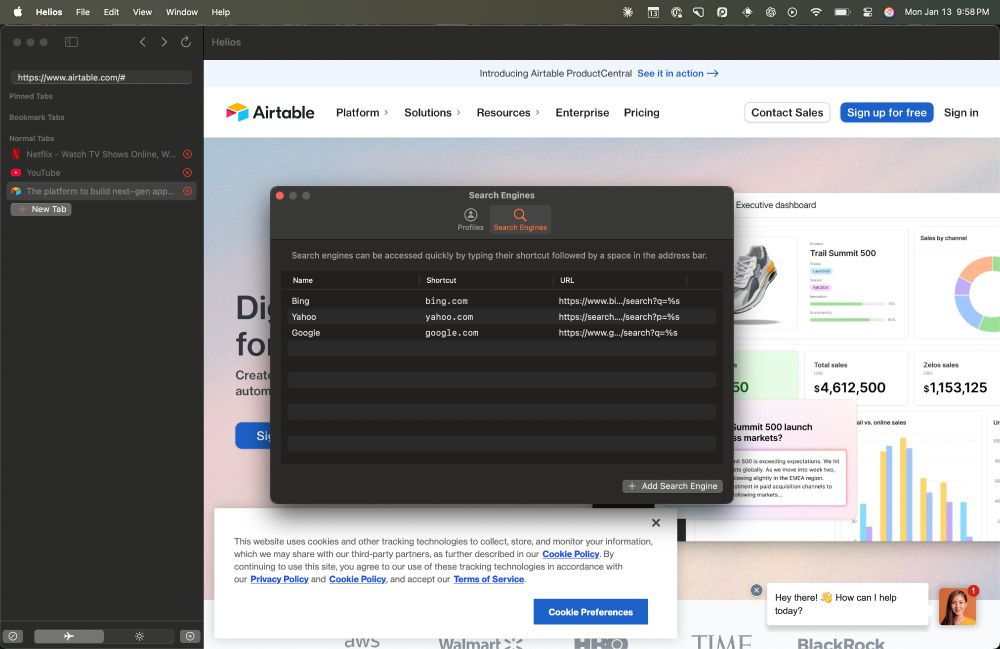The width and height of the screenshot is (1000, 649).
Task: Select the Yahoo search engine row
Action: click(x=502, y=317)
